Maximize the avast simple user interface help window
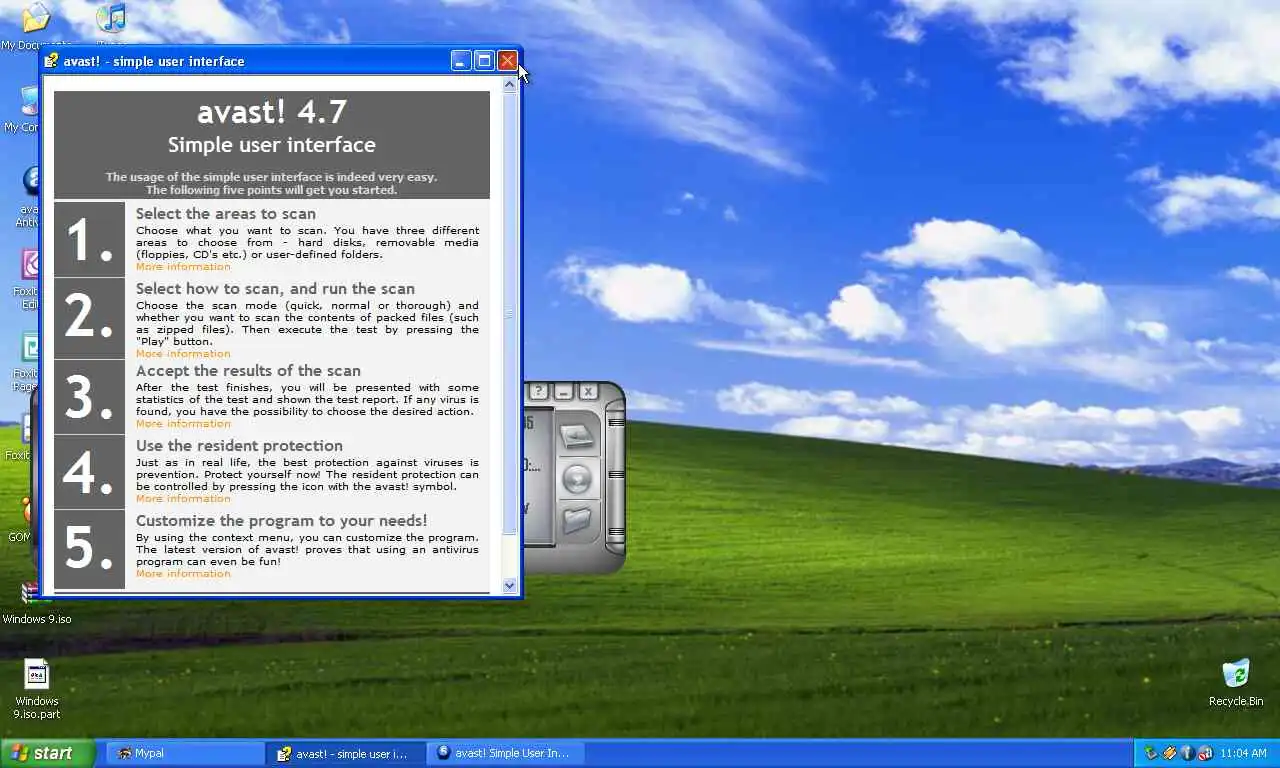Screen dimensions: 1280x768 pyautogui.click(x=484, y=61)
